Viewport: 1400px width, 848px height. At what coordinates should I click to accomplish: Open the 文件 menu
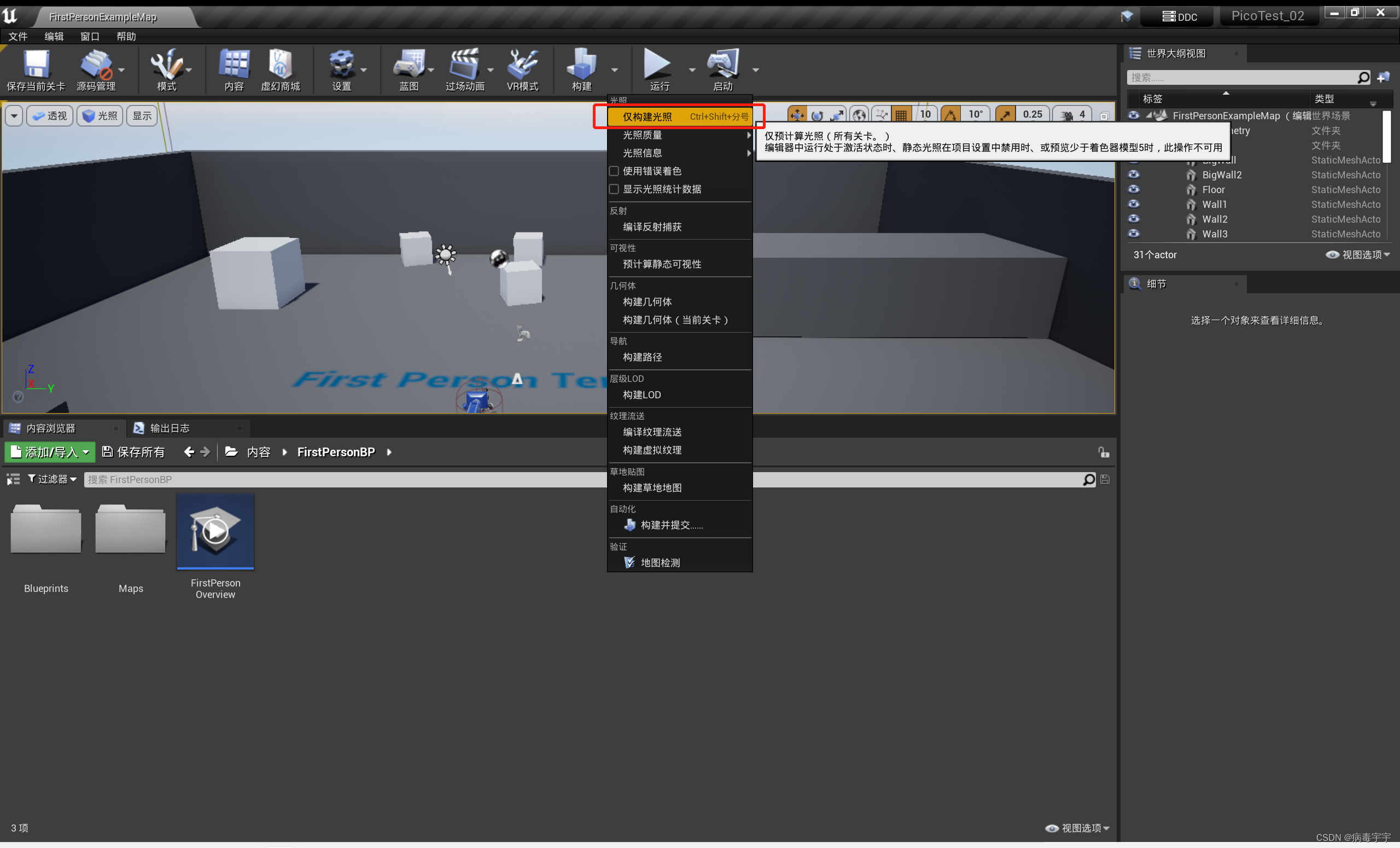17,36
